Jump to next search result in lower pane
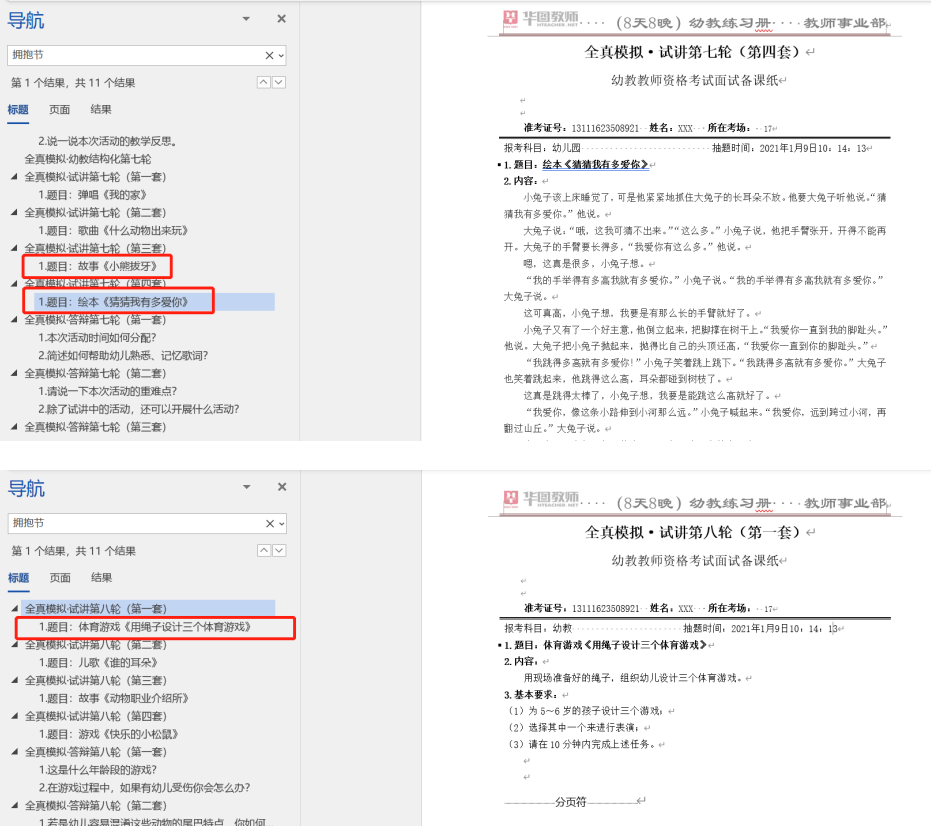 [279, 551]
